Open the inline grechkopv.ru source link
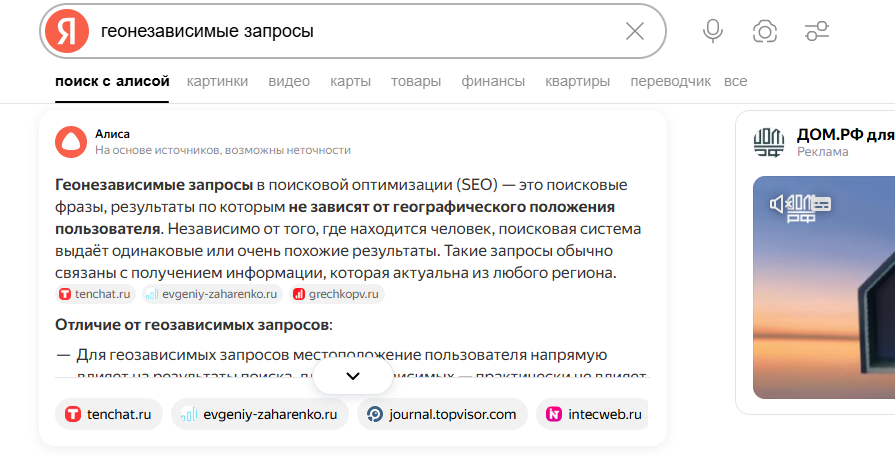 coord(337,294)
